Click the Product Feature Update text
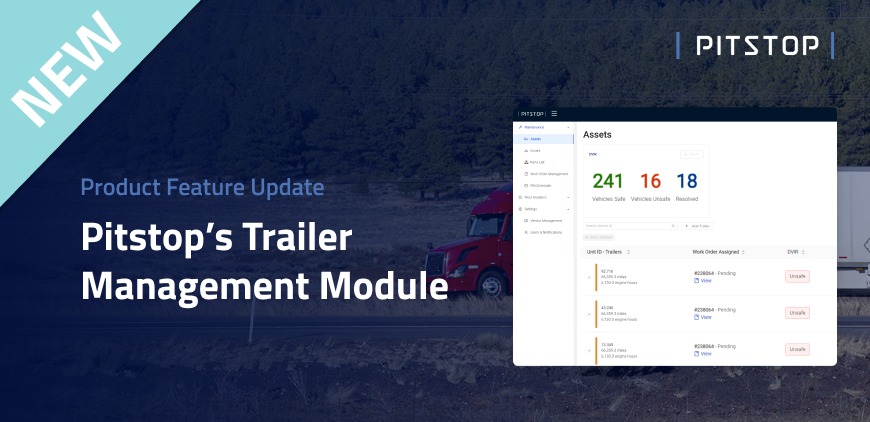This screenshot has width=870, height=422. click(x=203, y=187)
